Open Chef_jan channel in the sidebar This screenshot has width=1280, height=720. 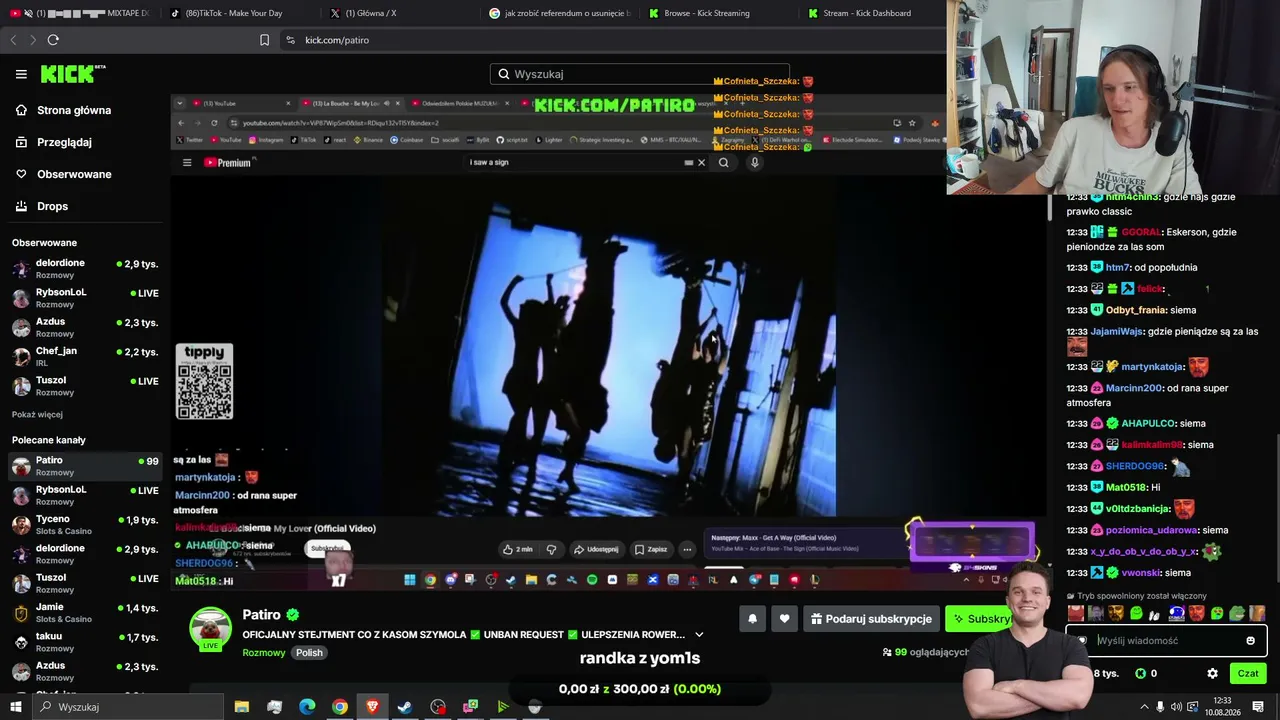tap(85, 356)
